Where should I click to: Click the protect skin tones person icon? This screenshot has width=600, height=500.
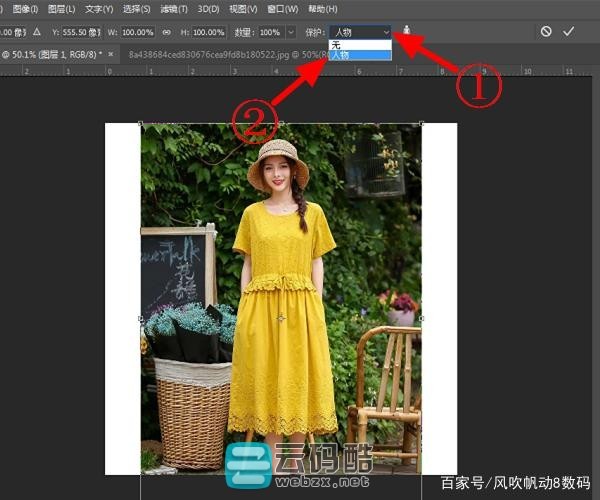pos(407,32)
